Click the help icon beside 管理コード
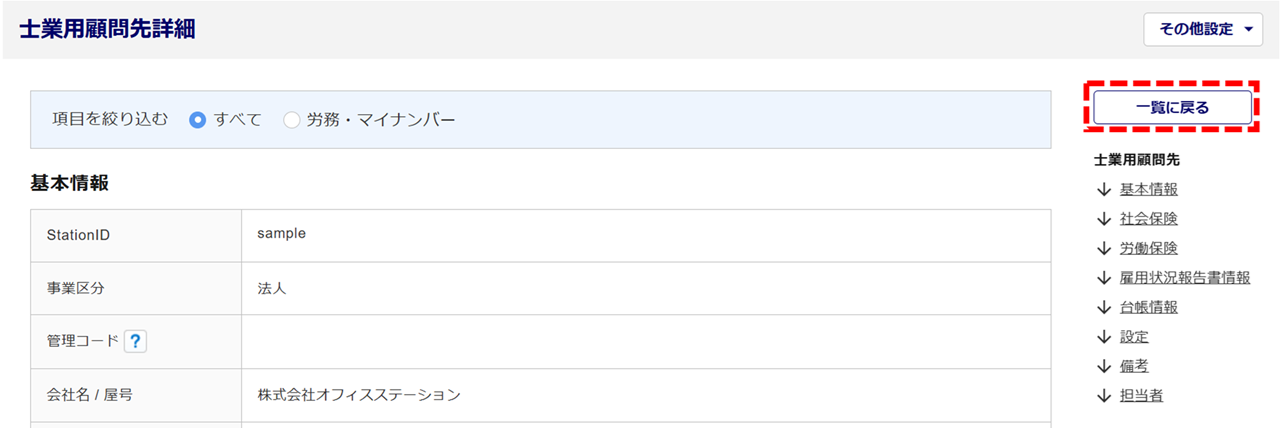The height and width of the screenshot is (428, 1280). (x=136, y=342)
